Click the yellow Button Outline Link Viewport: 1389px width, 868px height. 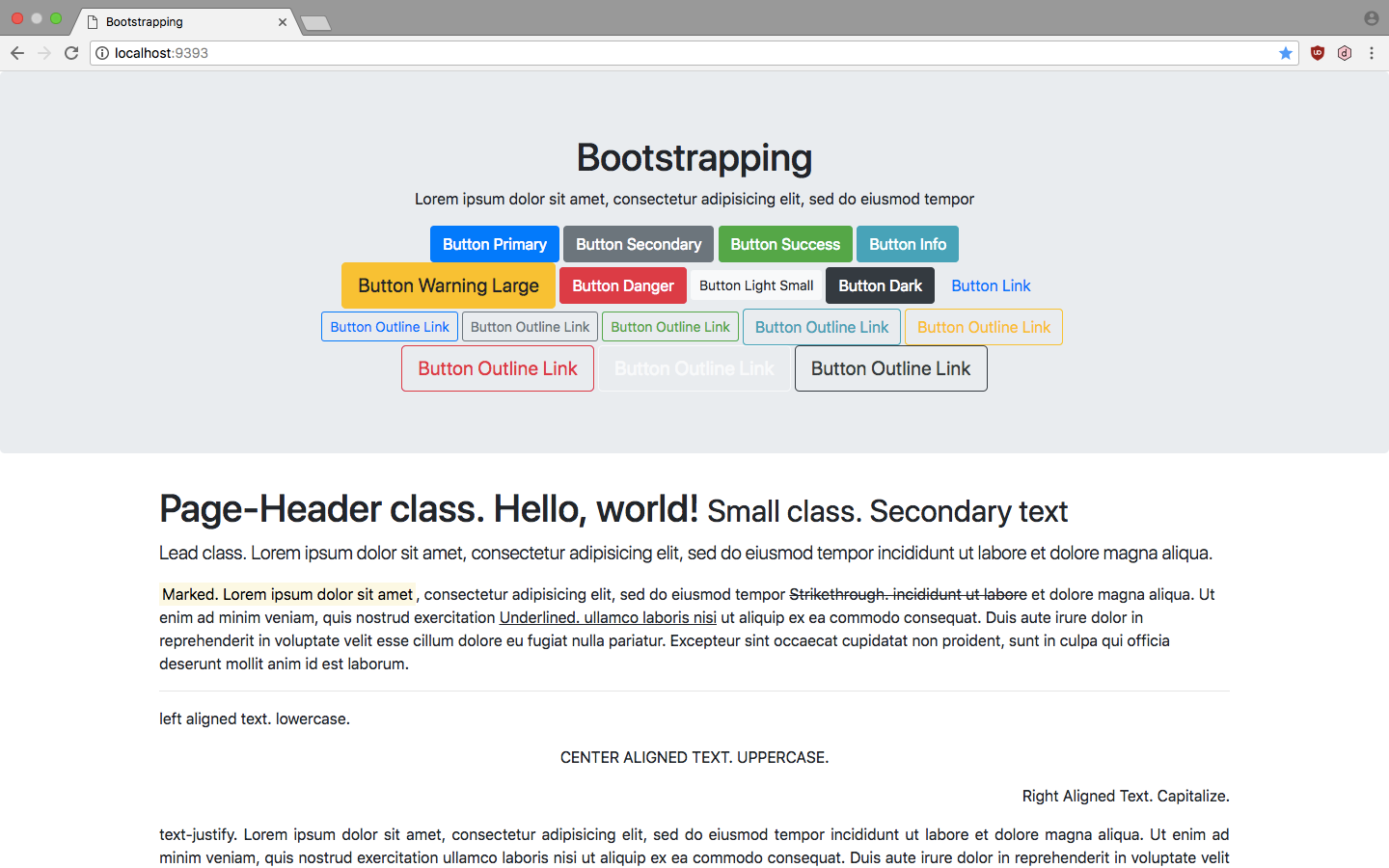pyautogui.click(x=983, y=327)
